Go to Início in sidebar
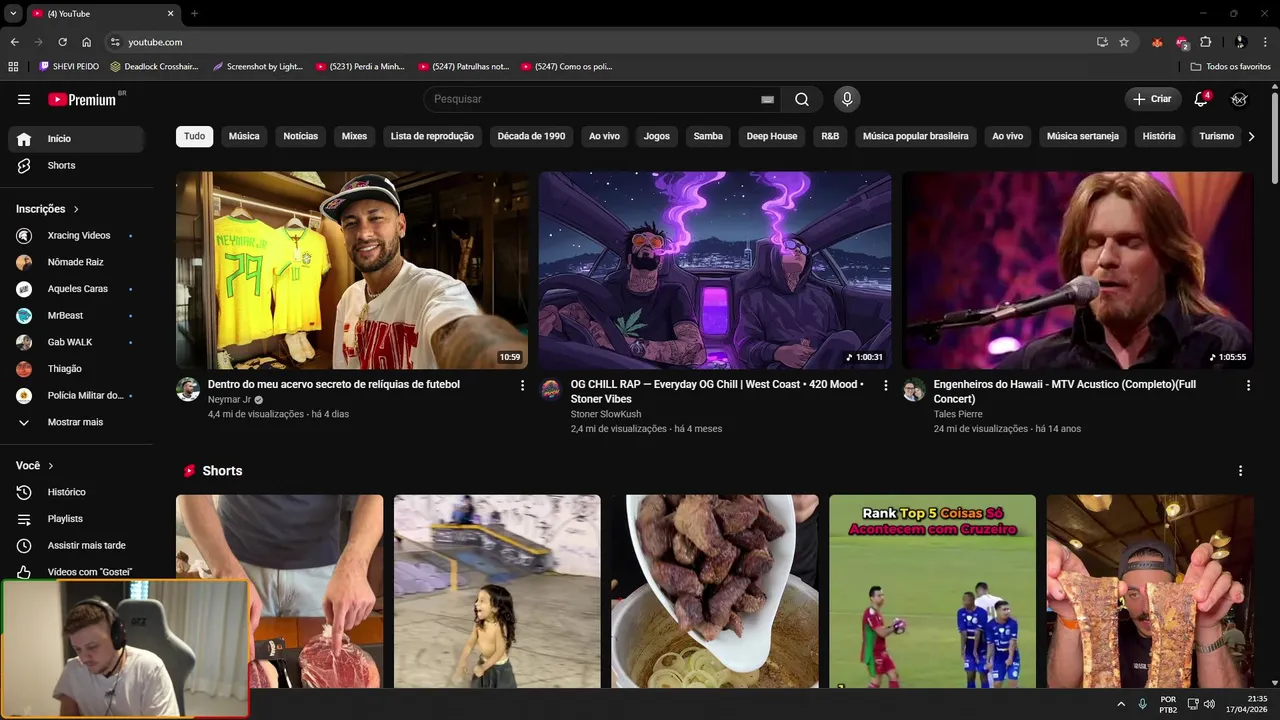1280x720 pixels. click(x=76, y=139)
